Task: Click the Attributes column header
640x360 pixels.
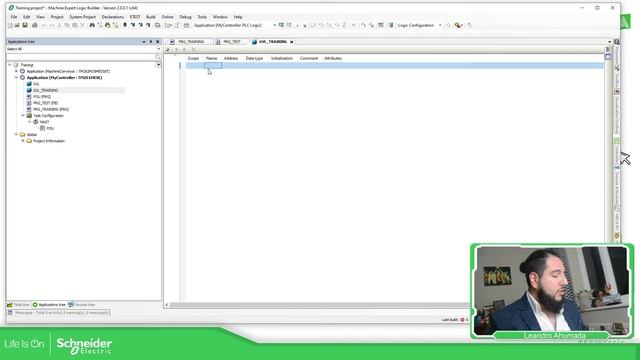Action: coord(333,58)
